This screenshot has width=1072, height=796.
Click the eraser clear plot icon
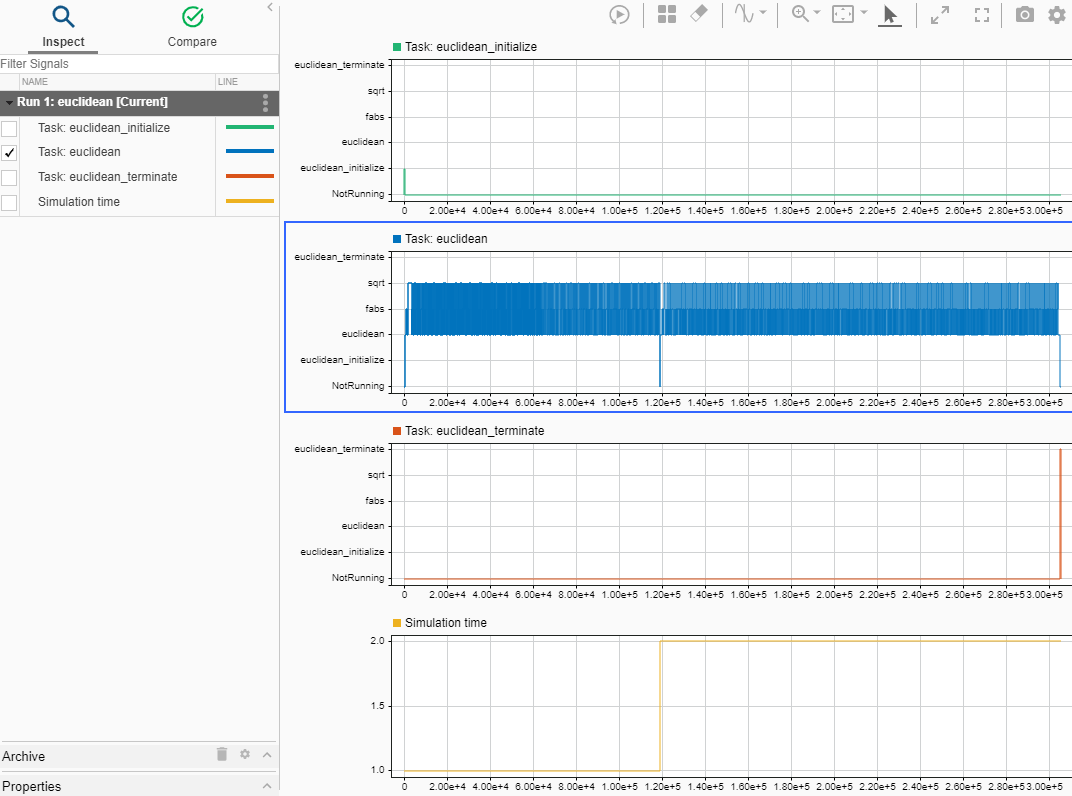(700, 14)
